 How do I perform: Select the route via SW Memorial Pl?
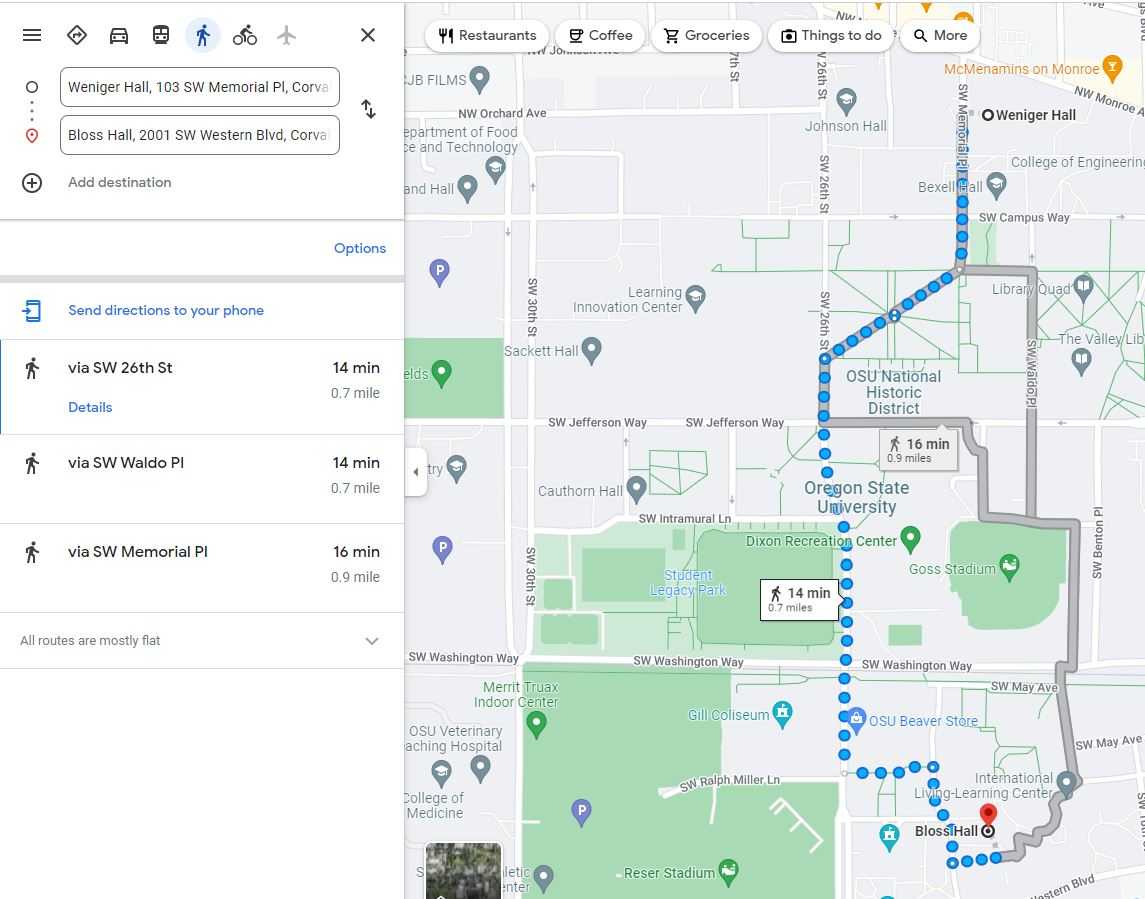pos(202,568)
